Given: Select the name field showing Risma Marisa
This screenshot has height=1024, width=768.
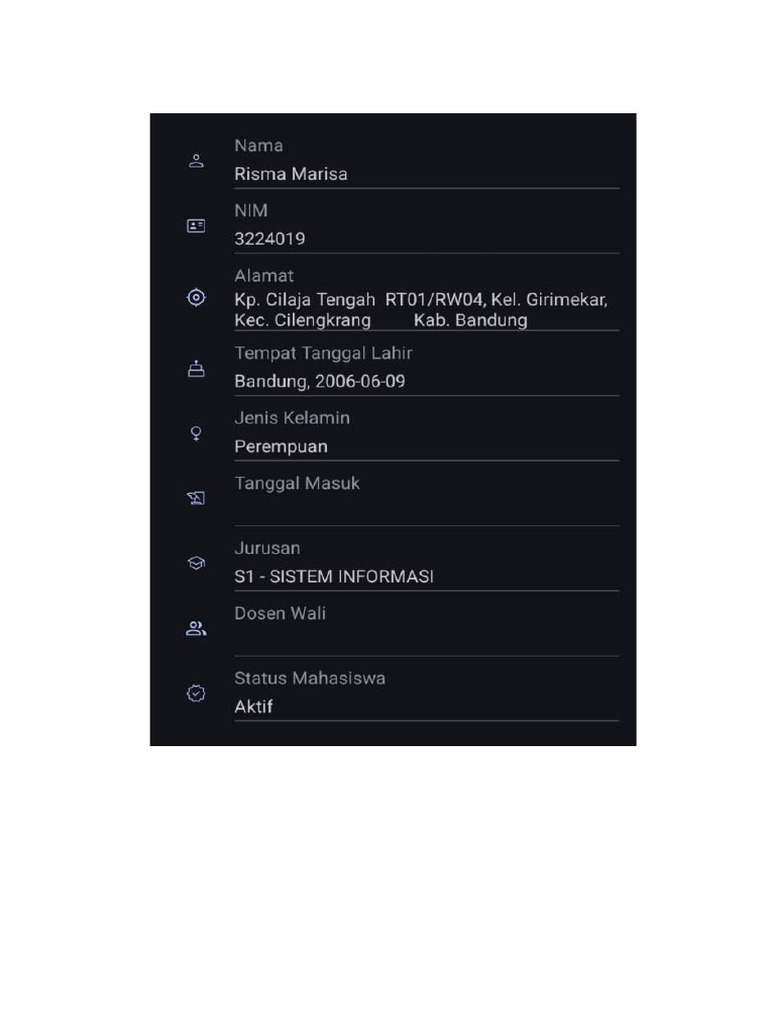Looking at the screenshot, I should (x=291, y=174).
